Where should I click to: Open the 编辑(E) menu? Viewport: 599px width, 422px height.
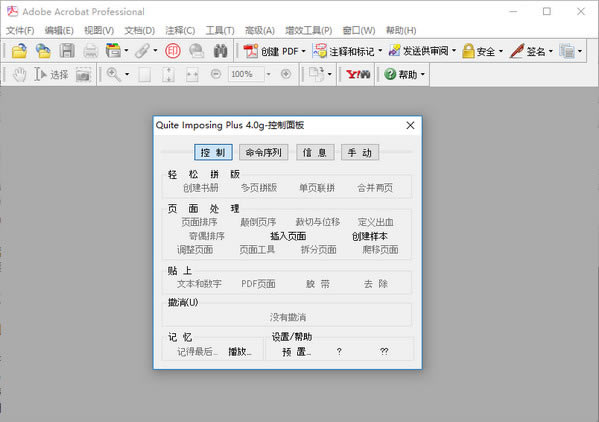[59, 30]
